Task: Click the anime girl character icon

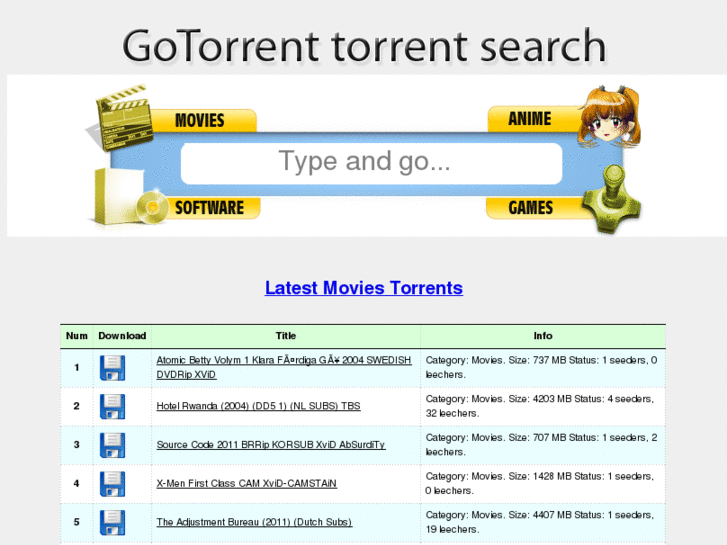Action: click(x=609, y=116)
